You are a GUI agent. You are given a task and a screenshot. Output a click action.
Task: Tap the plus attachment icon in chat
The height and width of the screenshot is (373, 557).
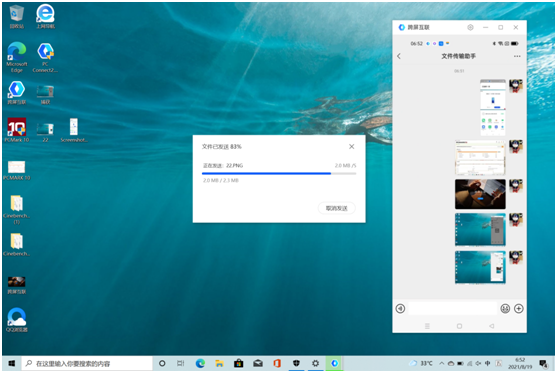pos(519,308)
